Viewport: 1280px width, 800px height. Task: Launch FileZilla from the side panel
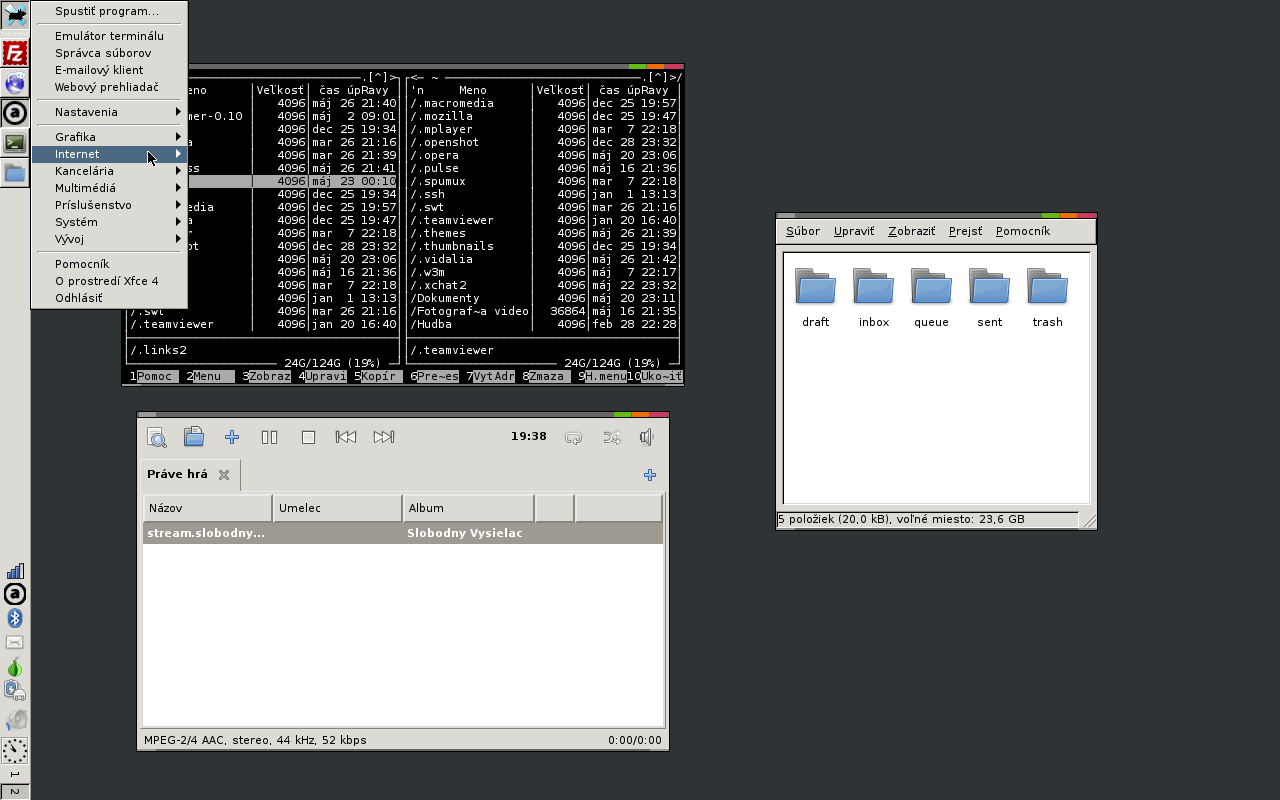(15, 53)
